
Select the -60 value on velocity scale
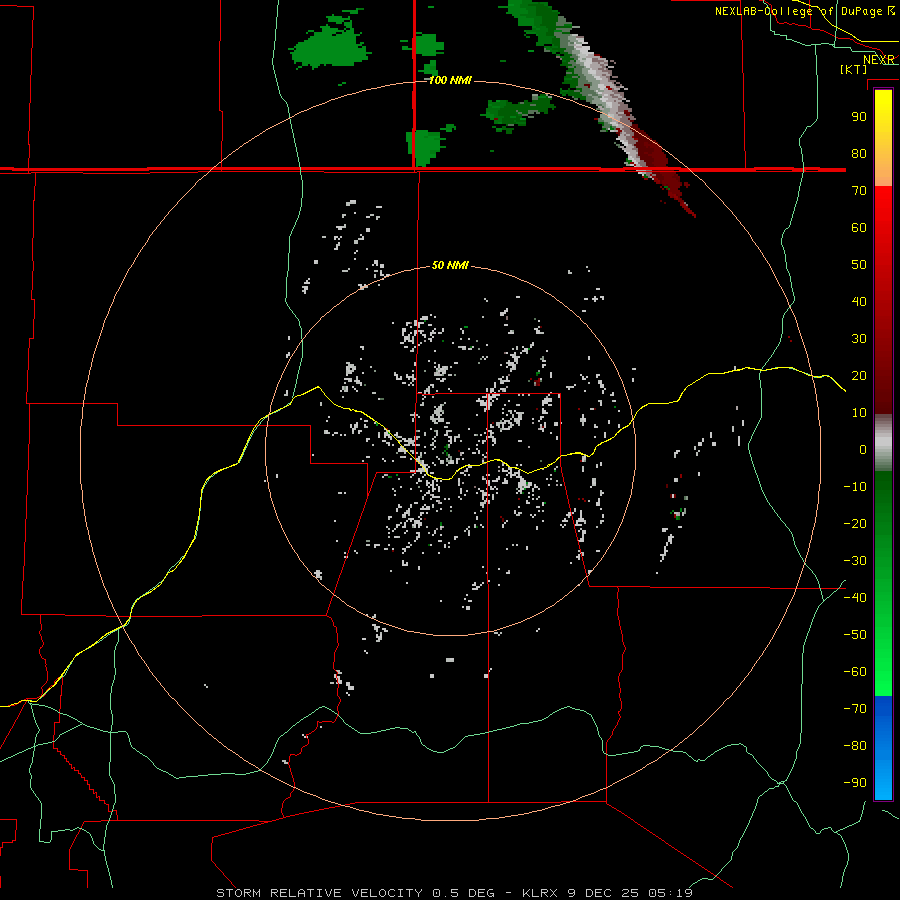point(855,672)
